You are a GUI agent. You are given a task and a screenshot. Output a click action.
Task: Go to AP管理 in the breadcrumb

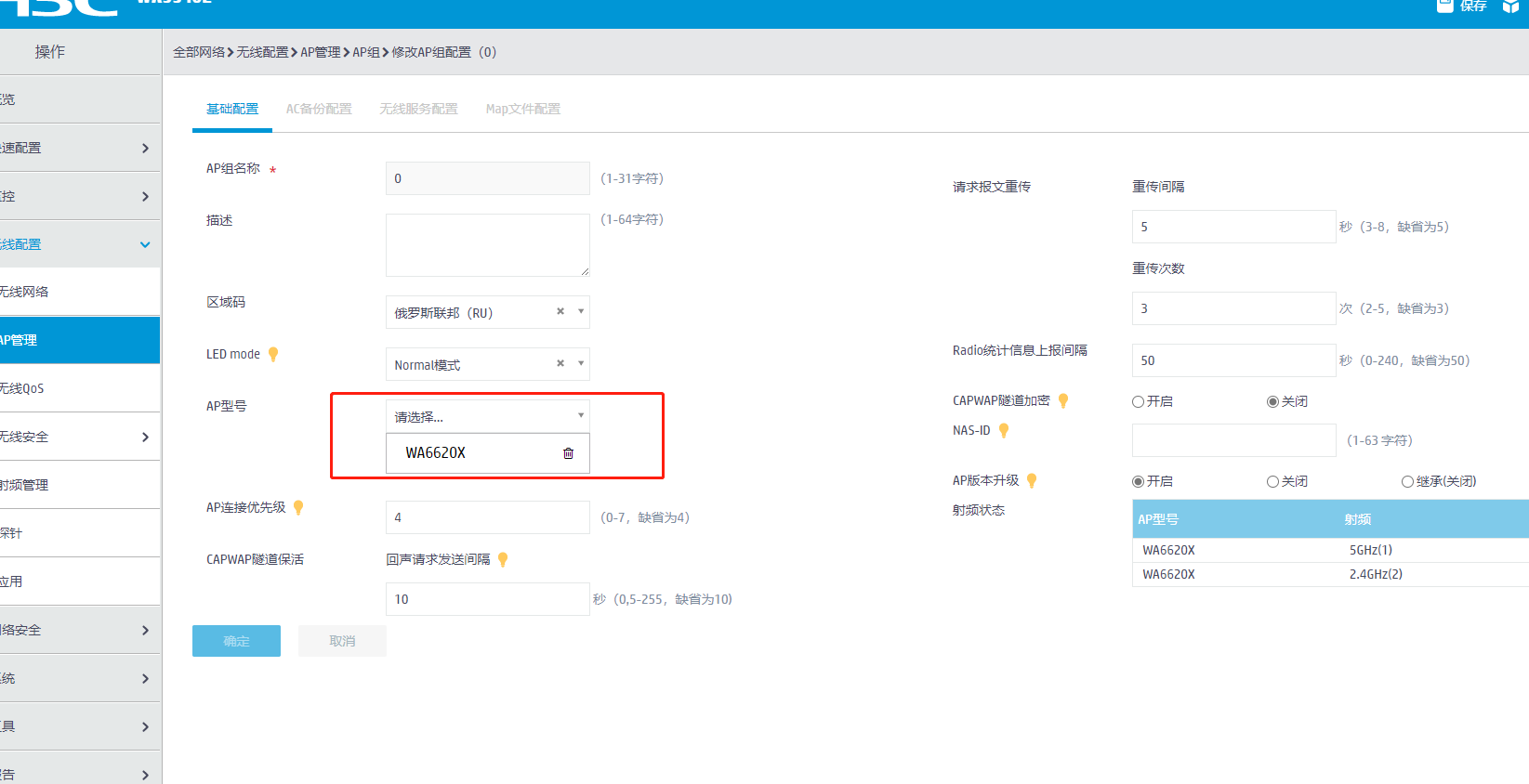321,52
